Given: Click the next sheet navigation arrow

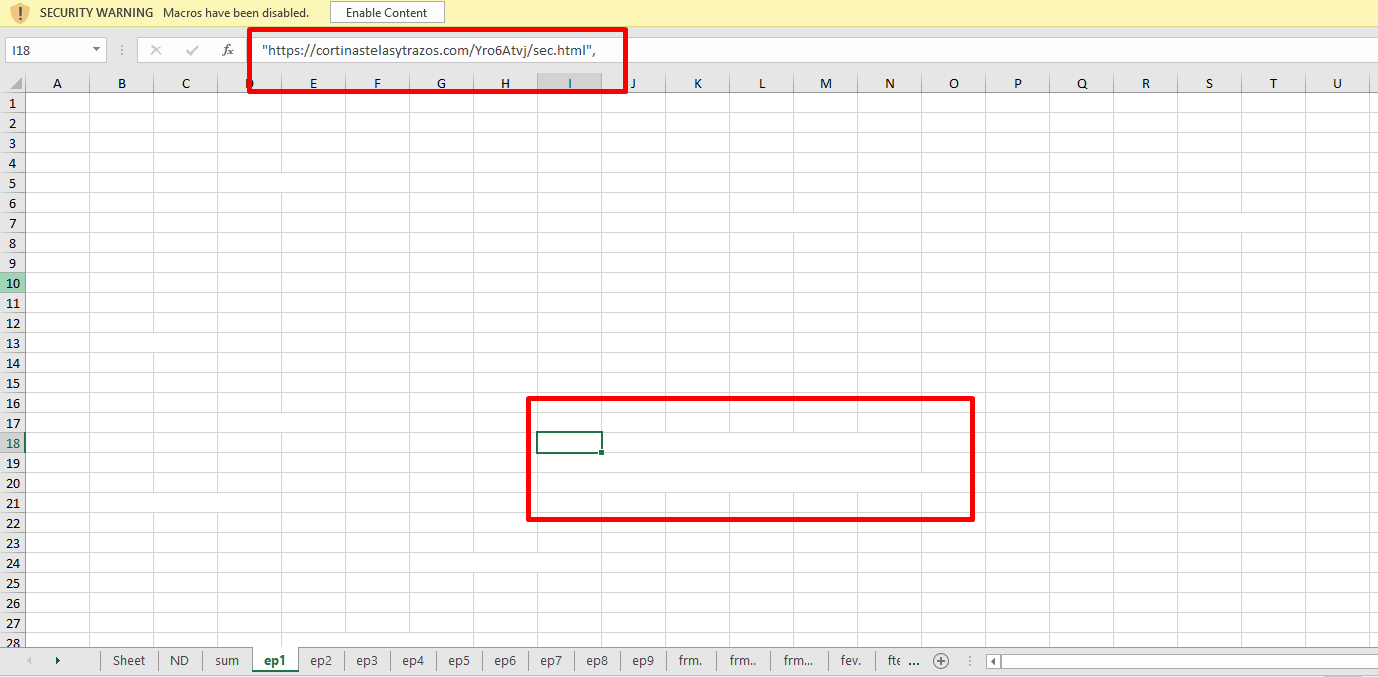Looking at the screenshot, I should pos(57,661).
